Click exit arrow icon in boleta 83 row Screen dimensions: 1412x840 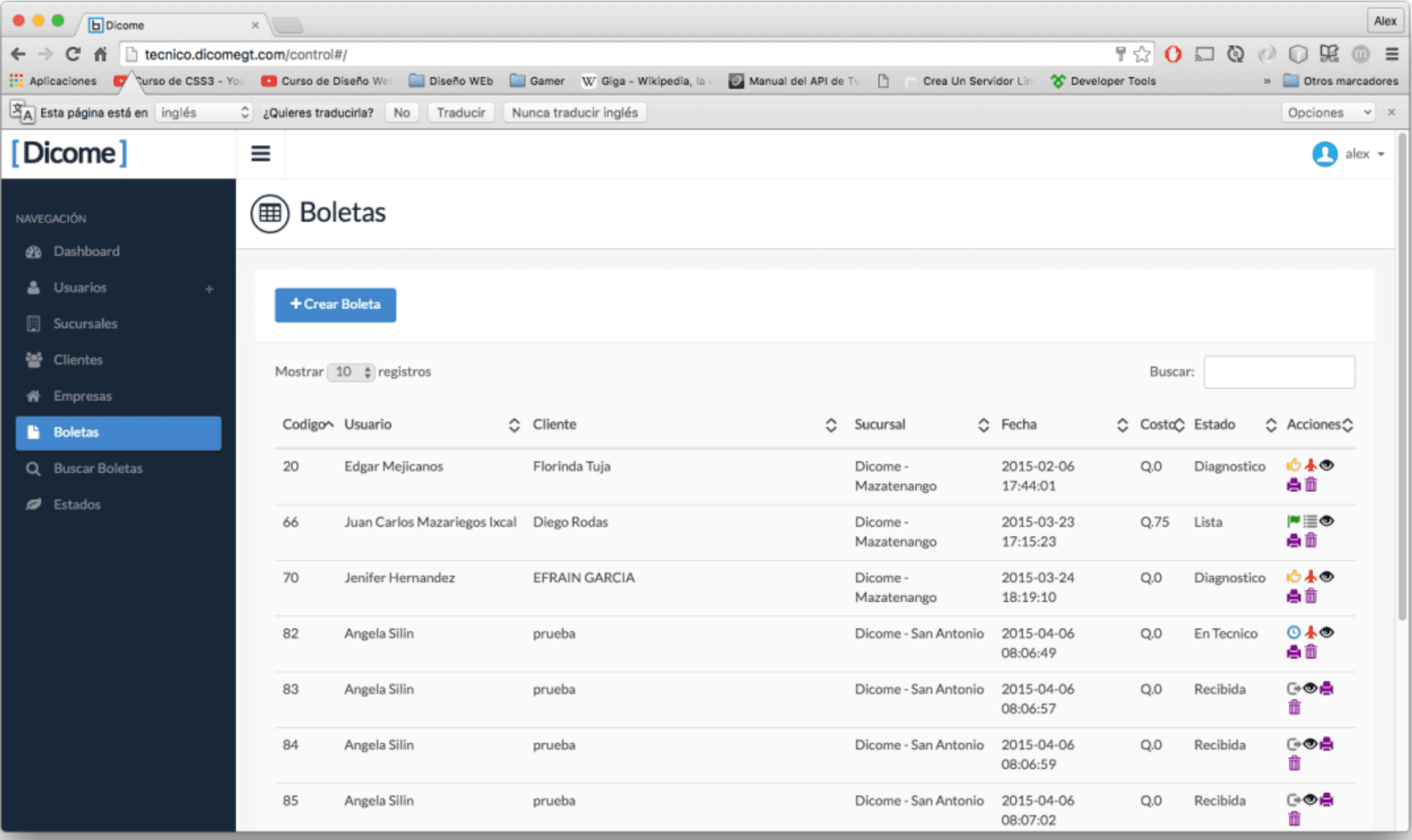(x=1293, y=689)
